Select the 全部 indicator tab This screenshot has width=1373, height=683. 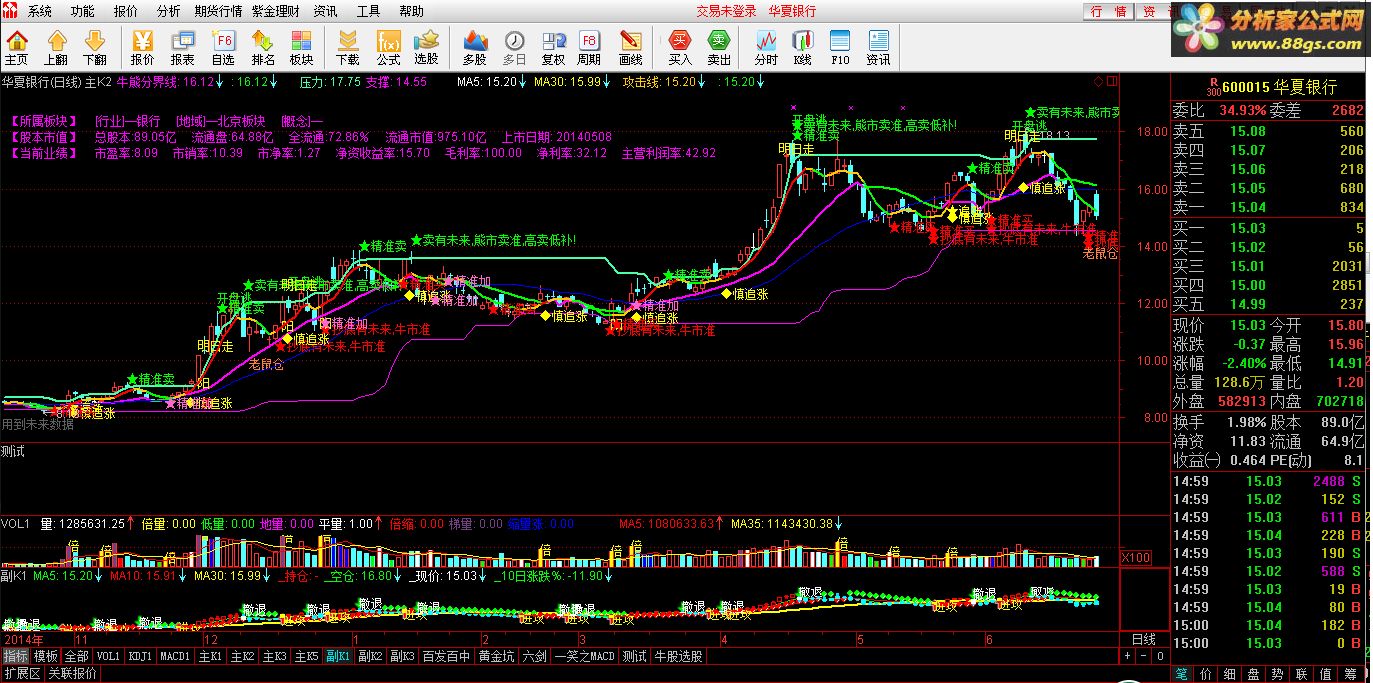[77, 657]
